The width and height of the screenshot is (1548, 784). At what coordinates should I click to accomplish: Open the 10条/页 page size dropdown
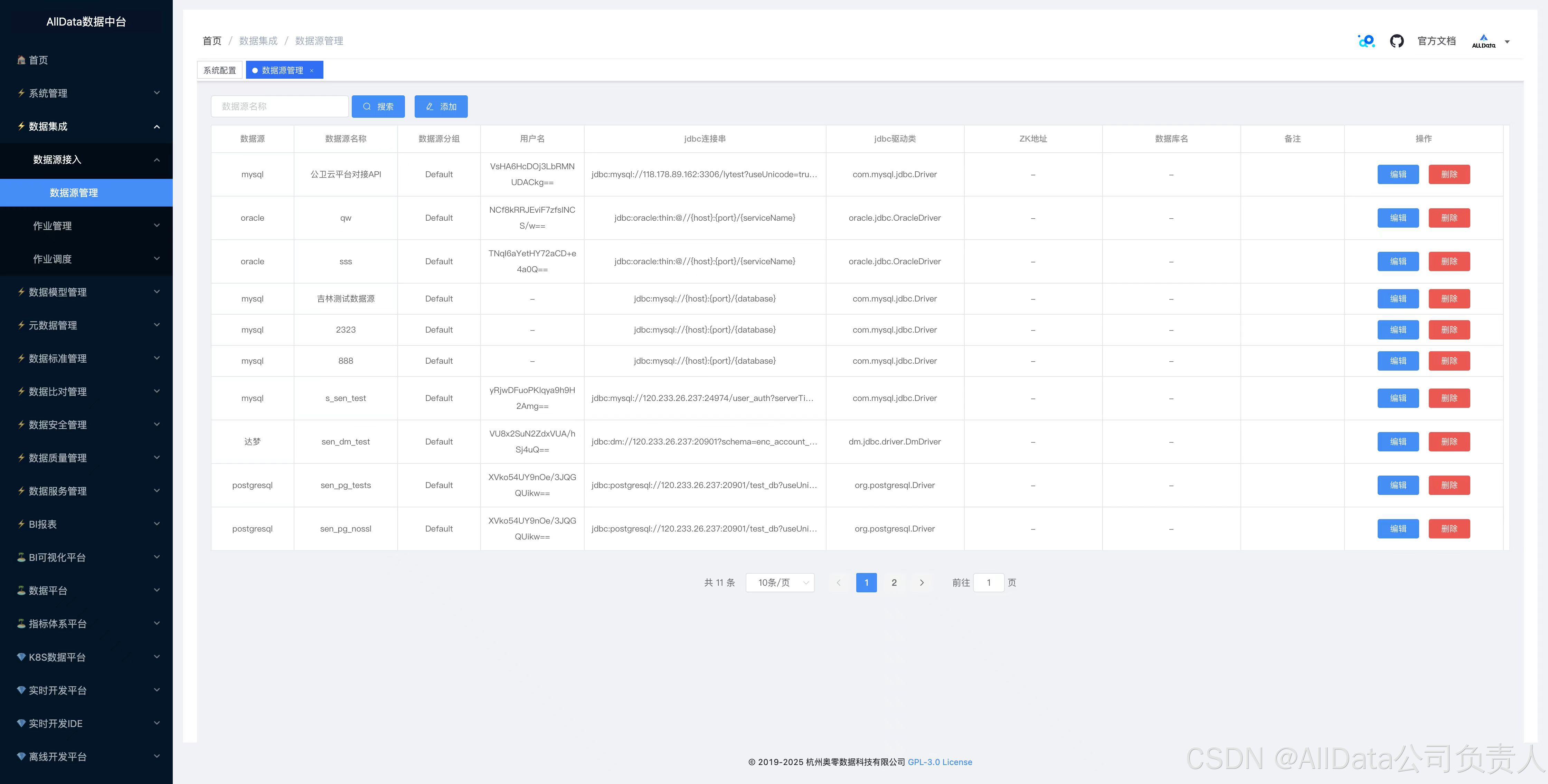click(780, 582)
